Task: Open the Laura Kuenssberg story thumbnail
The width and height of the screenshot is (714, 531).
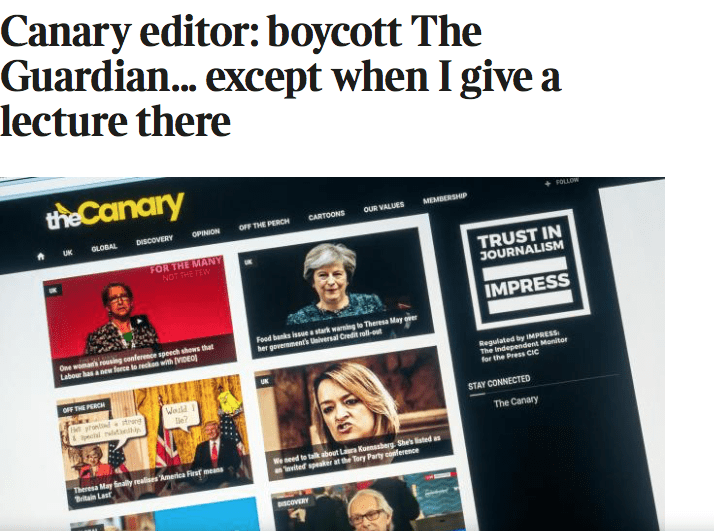Action: pyautogui.click(x=354, y=412)
